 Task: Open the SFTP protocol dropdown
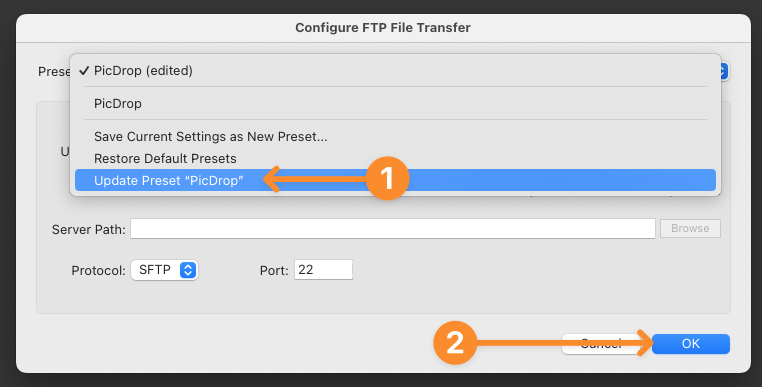pos(164,270)
